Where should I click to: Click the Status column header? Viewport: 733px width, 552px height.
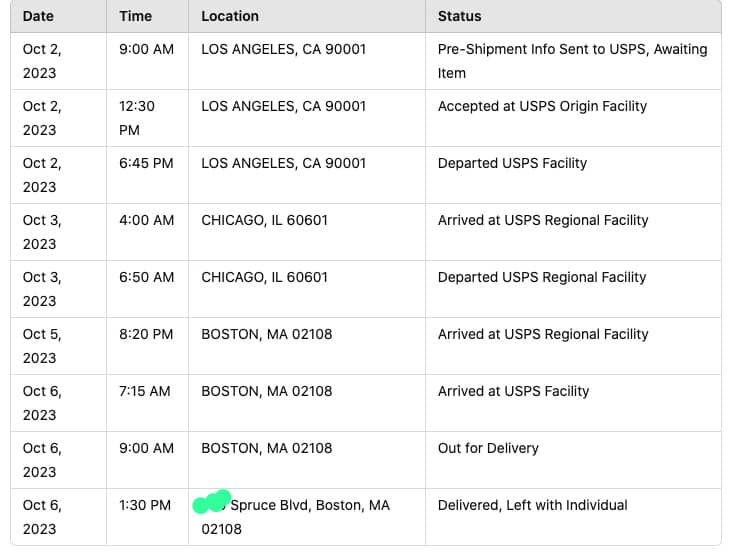pyautogui.click(x=459, y=16)
